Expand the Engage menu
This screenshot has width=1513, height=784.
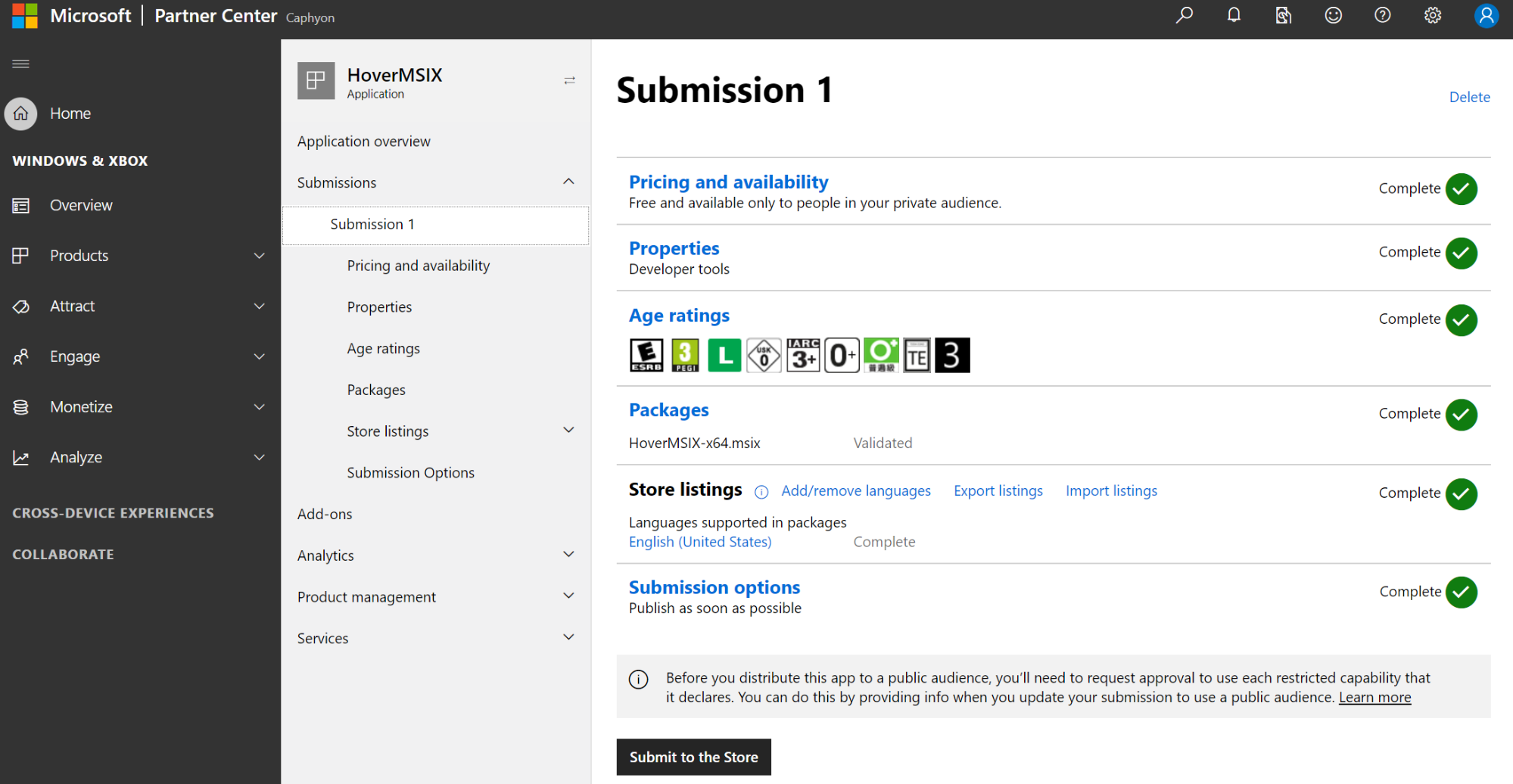(260, 356)
